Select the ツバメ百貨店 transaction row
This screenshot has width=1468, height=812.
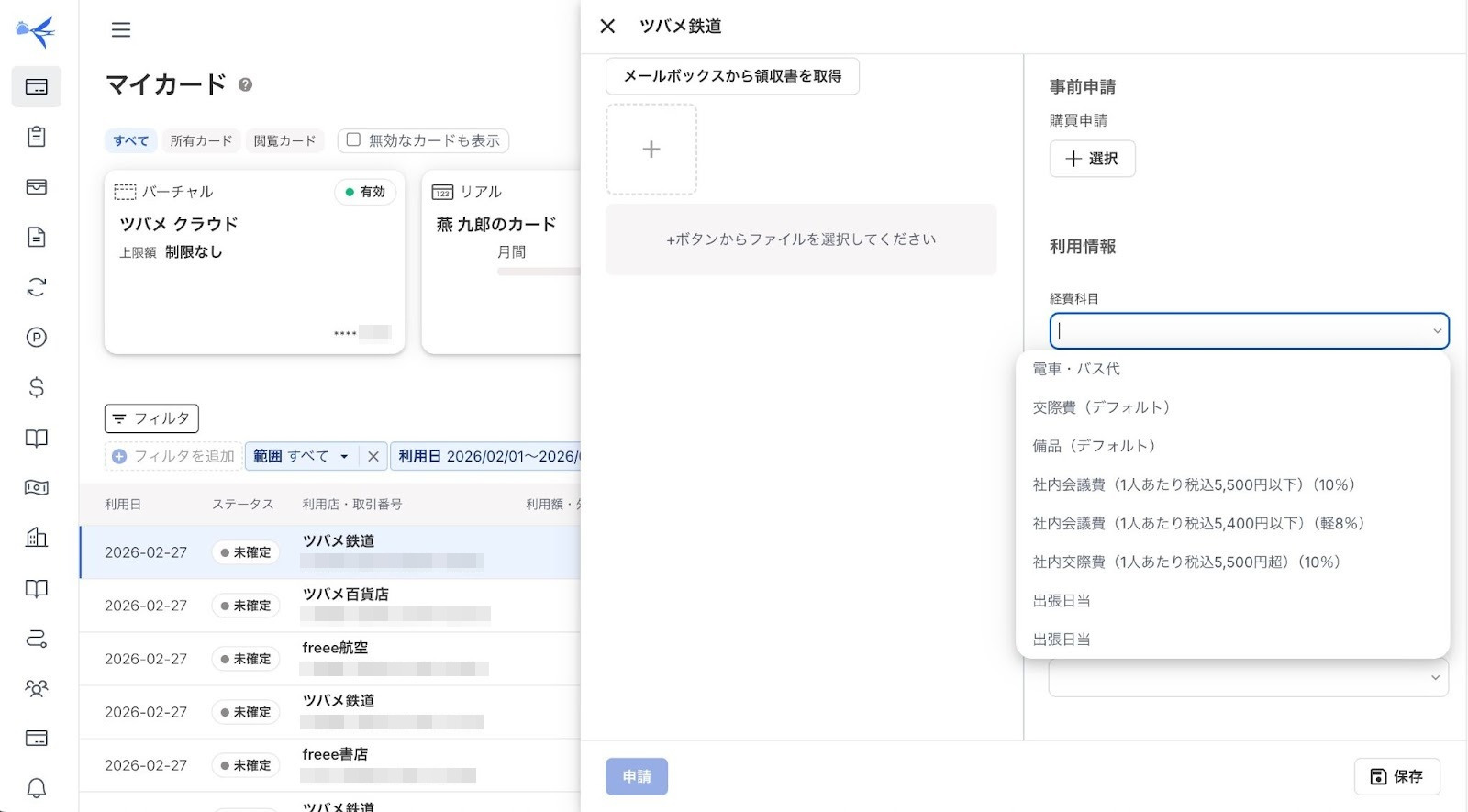pos(330,606)
